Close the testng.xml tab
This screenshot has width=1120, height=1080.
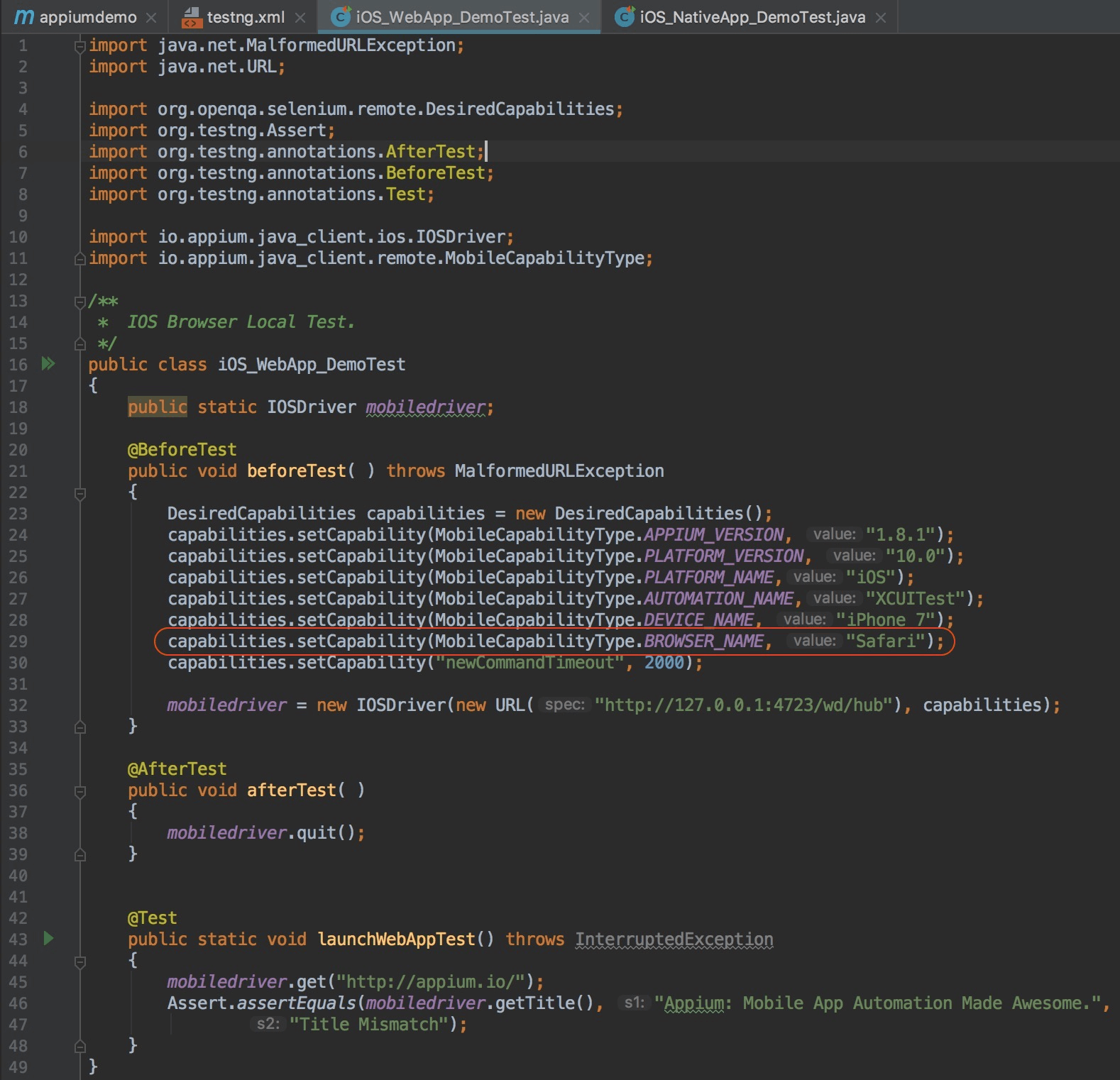tap(300, 18)
